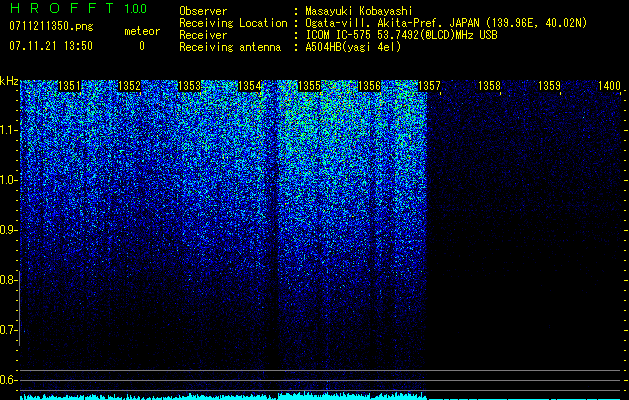
Task: Click the 1357 time marker
Action: [x=429, y=86]
